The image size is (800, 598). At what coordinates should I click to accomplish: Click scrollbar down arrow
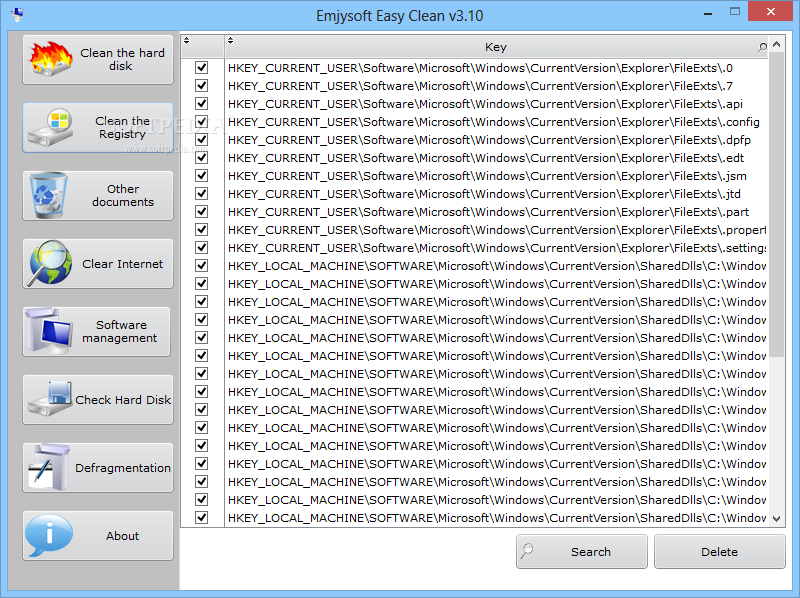click(777, 519)
